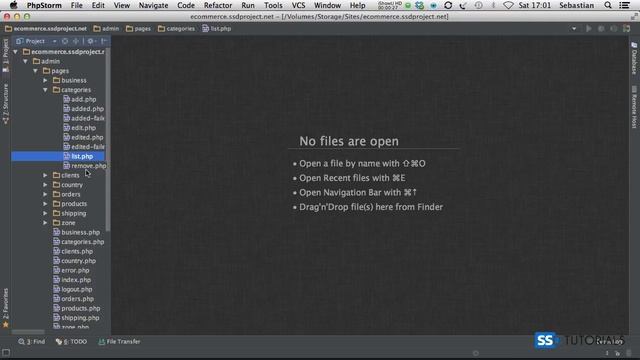Select error.php file in tree
The width and height of the screenshot is (640, 360).
pos(71,270)
